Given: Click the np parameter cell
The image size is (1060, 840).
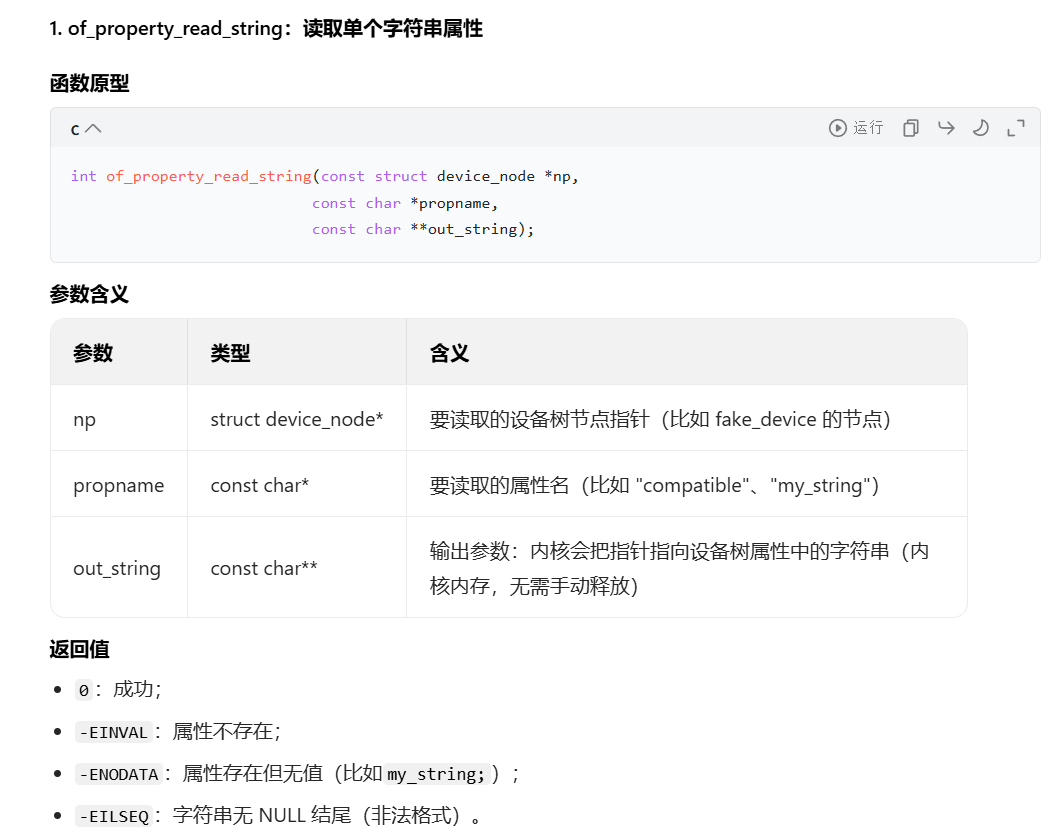Looking at the screenshot, I should (119, 418).
